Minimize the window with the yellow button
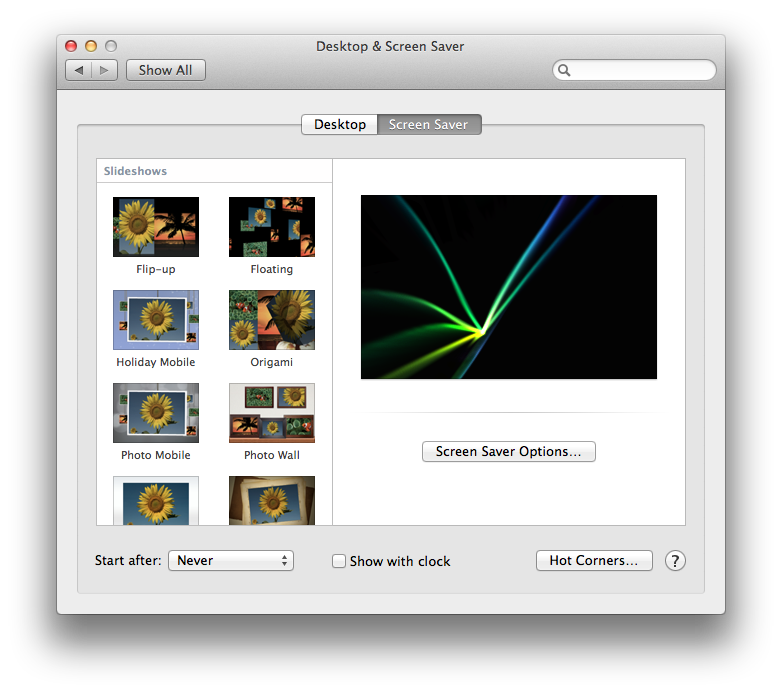 91,46
